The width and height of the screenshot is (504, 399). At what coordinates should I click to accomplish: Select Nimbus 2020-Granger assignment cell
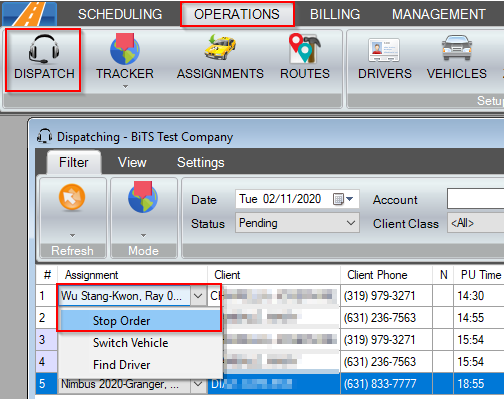(124, 384)
